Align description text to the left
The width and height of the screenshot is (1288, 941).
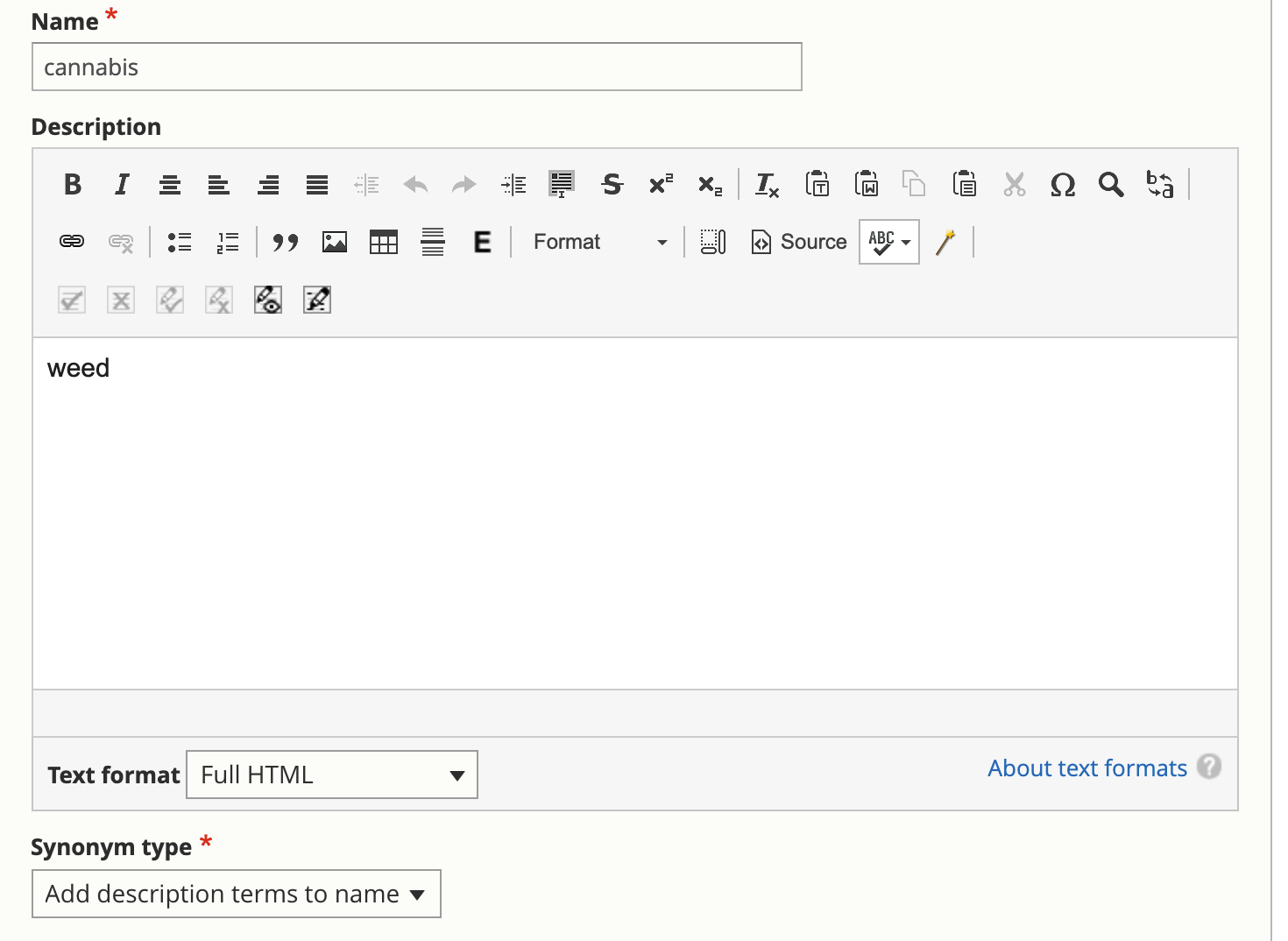coord(219,185)
